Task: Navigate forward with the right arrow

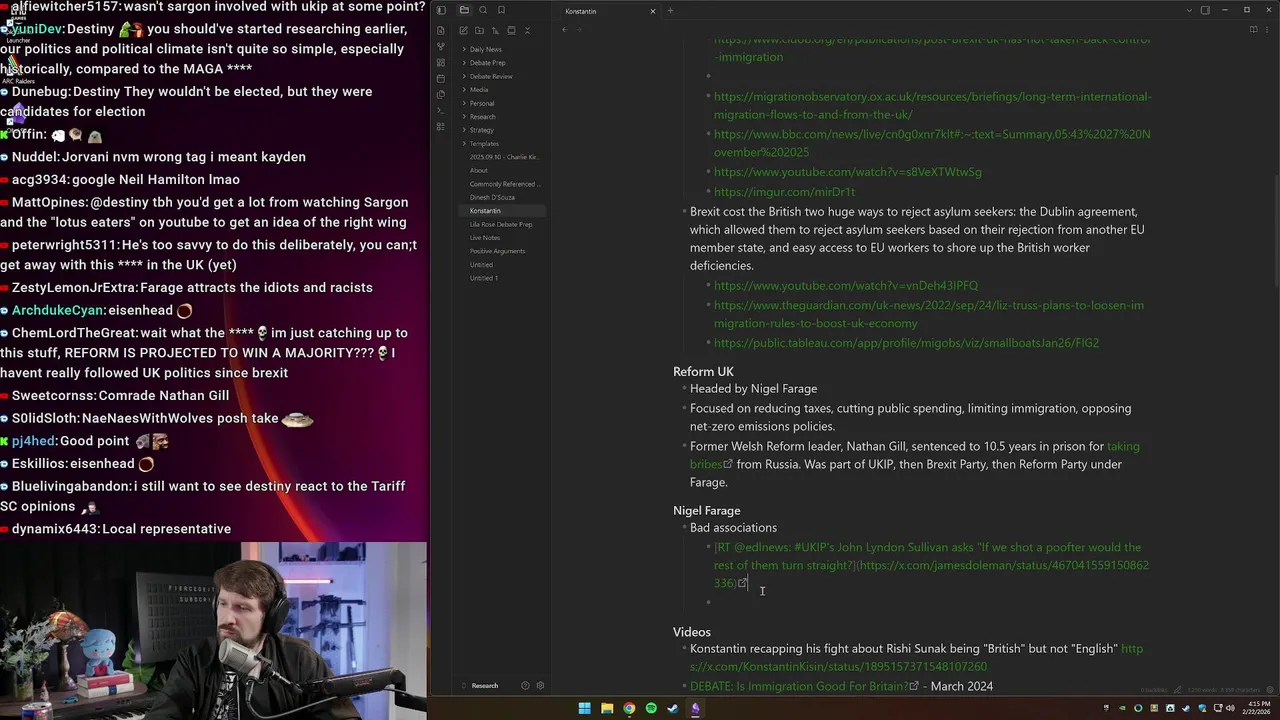Action: pyautogui.click(x=578, y=30)
